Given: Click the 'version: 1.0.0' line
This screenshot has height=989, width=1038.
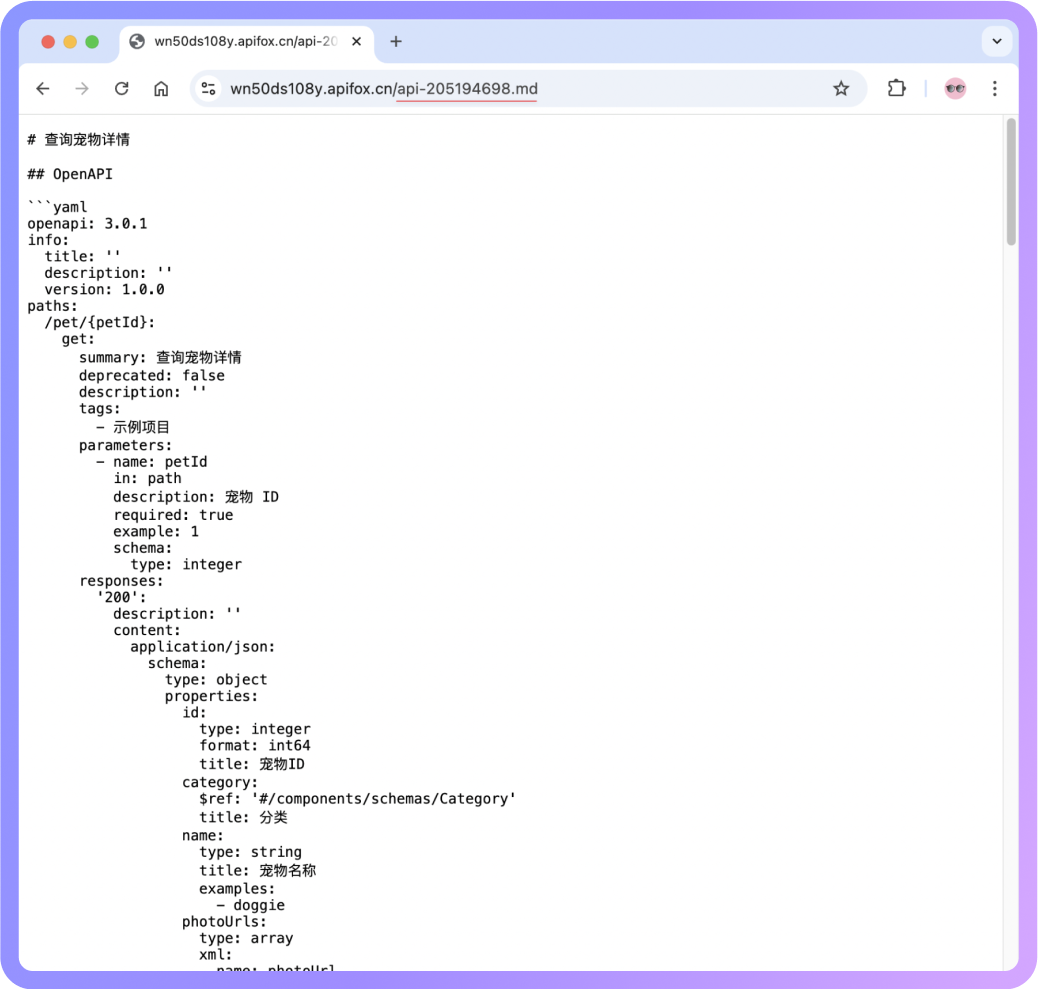Looking at the screenshot, I should click(x=105, y=289).
